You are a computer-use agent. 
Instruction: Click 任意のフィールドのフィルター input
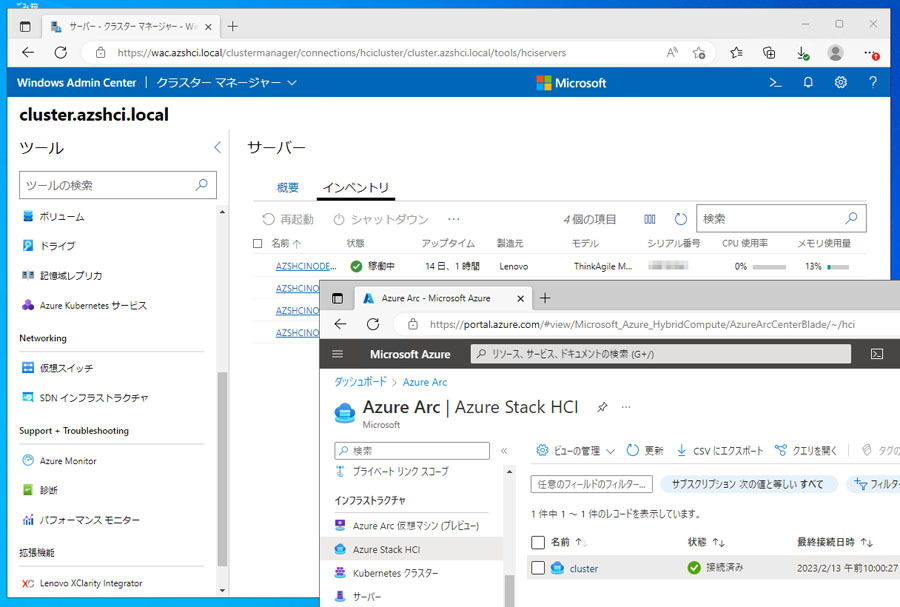[x=592, y=484]
